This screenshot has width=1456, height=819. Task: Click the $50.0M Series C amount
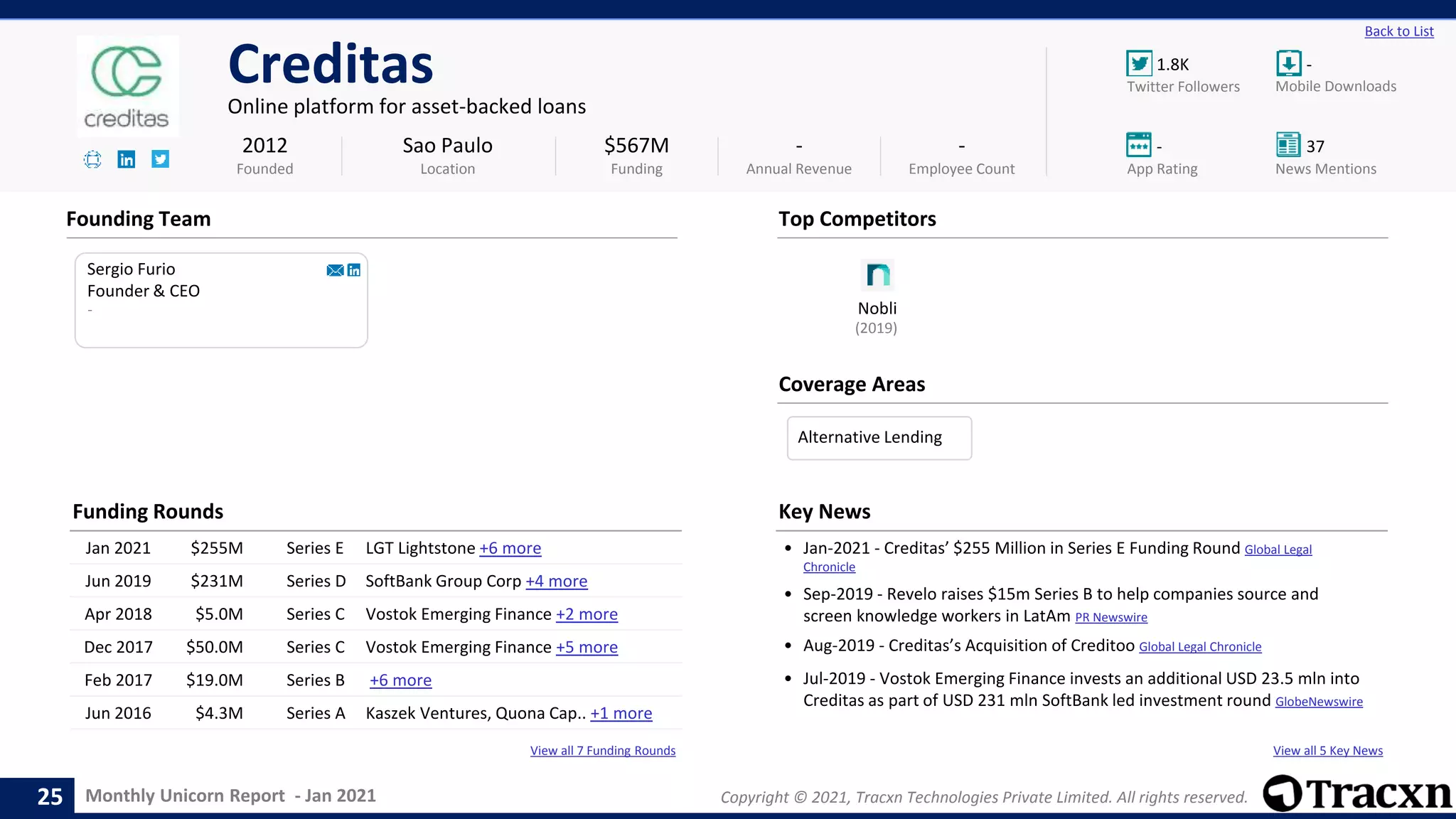point(215,647)
